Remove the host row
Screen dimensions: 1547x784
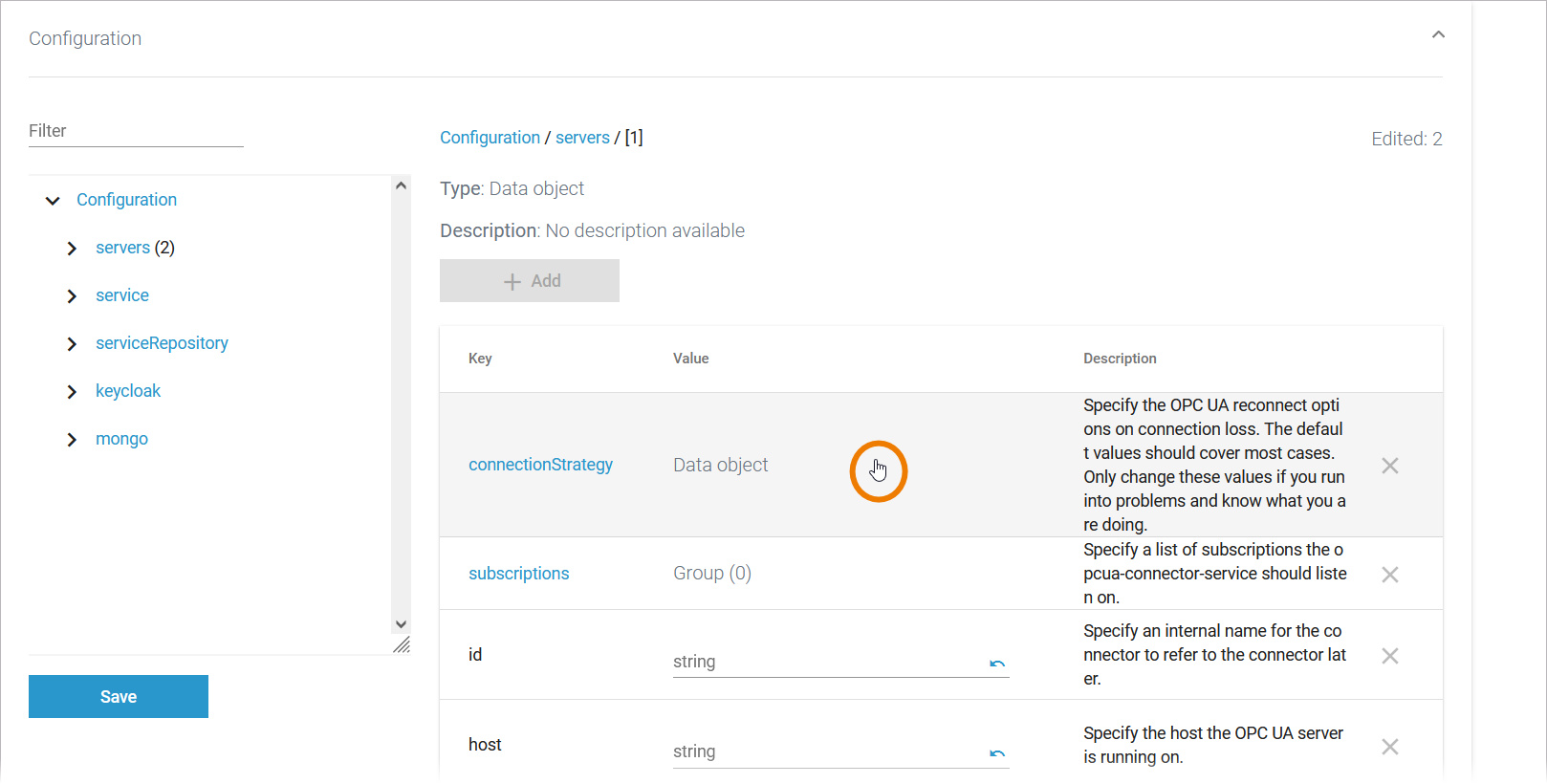(x=1390, y=747)
